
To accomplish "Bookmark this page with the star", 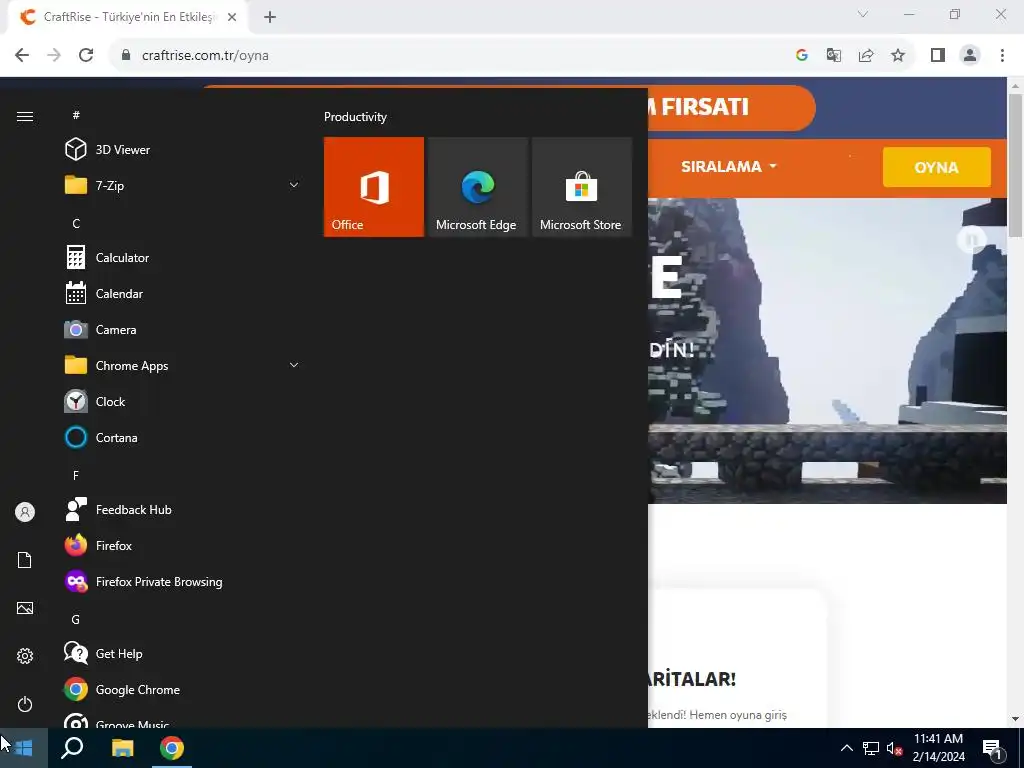I will pos(898,56).
